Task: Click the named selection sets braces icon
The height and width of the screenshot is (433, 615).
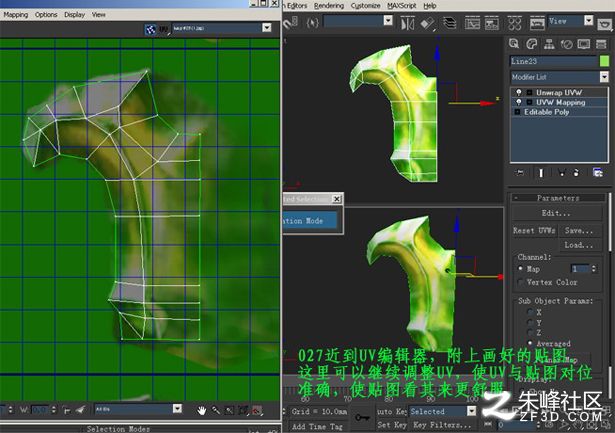Action: (312, 23)
